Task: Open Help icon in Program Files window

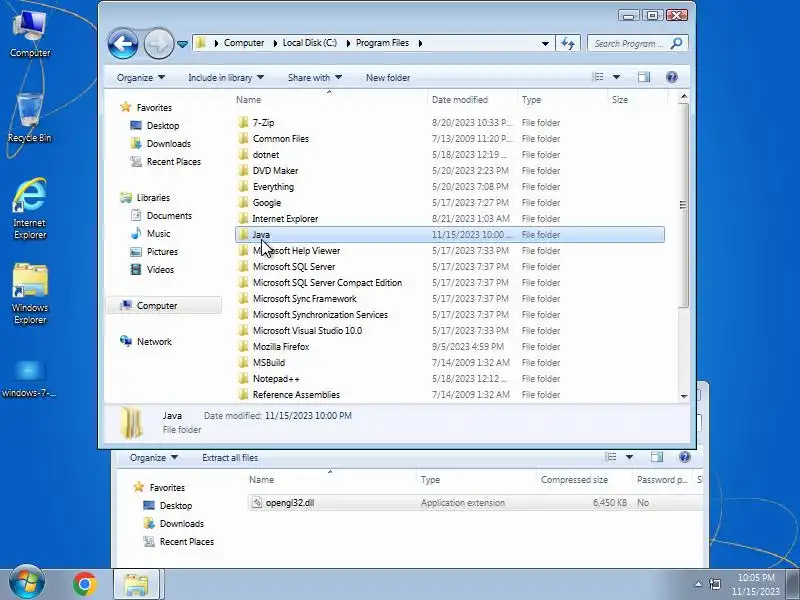Action: (x=672, y=77)
